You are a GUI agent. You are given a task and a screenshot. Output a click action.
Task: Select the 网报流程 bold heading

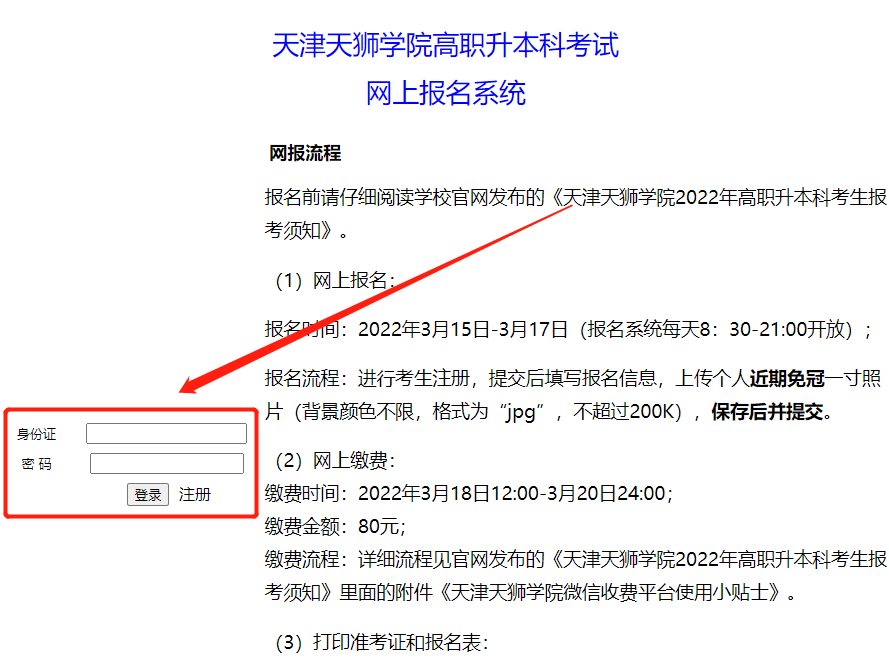pyautogui.click(x=305, y=153)
